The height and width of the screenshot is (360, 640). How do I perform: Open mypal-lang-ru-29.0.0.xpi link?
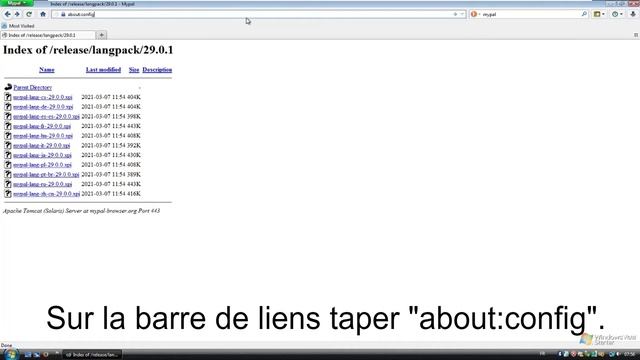point(42,184)
